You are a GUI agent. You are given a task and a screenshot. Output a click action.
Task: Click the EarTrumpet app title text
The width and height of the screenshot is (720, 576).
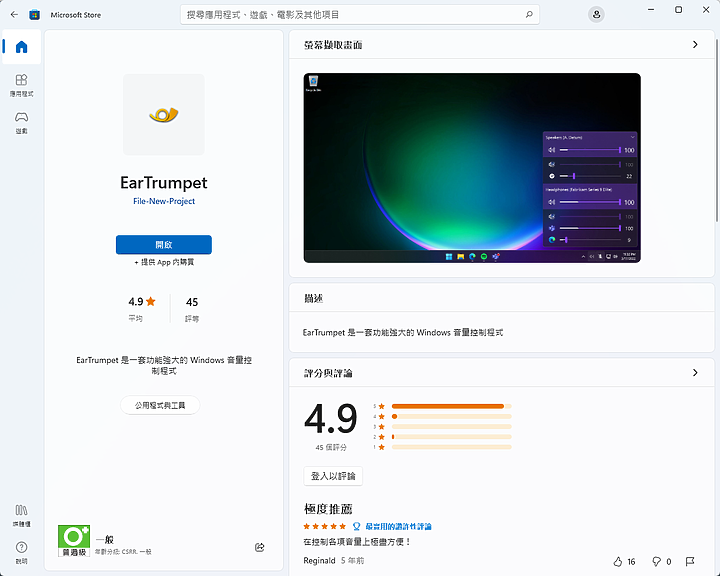[164, 182]
